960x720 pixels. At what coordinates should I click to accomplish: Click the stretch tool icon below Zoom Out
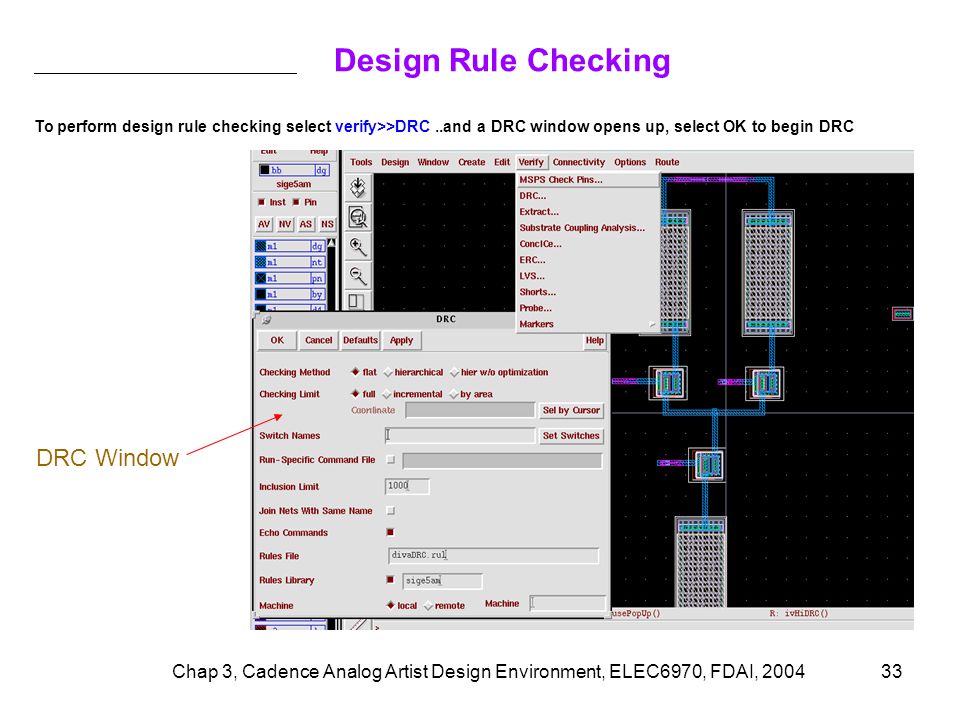click(x=357, y=302)
